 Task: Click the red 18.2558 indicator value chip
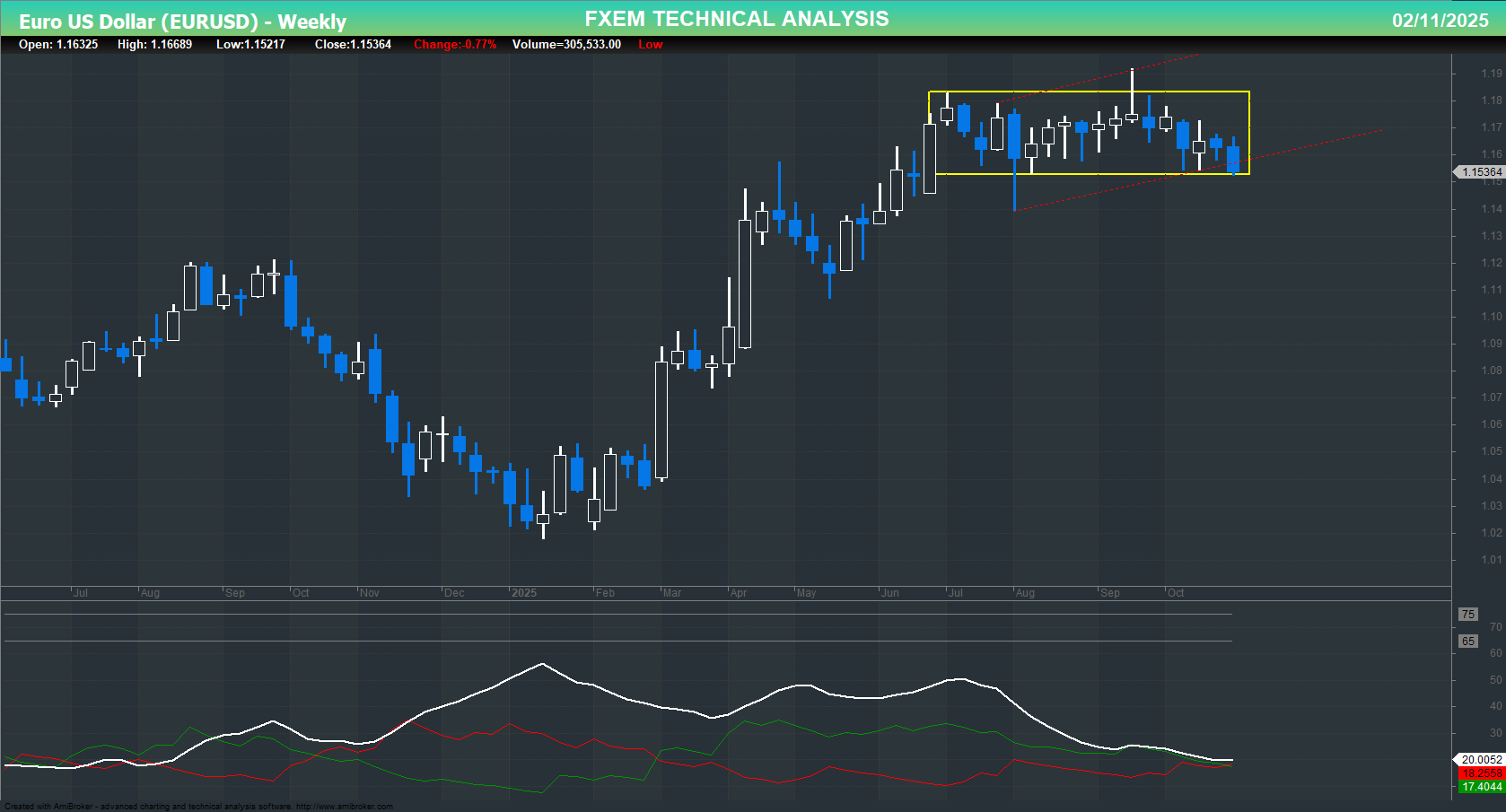click(x=1479, y=773)
